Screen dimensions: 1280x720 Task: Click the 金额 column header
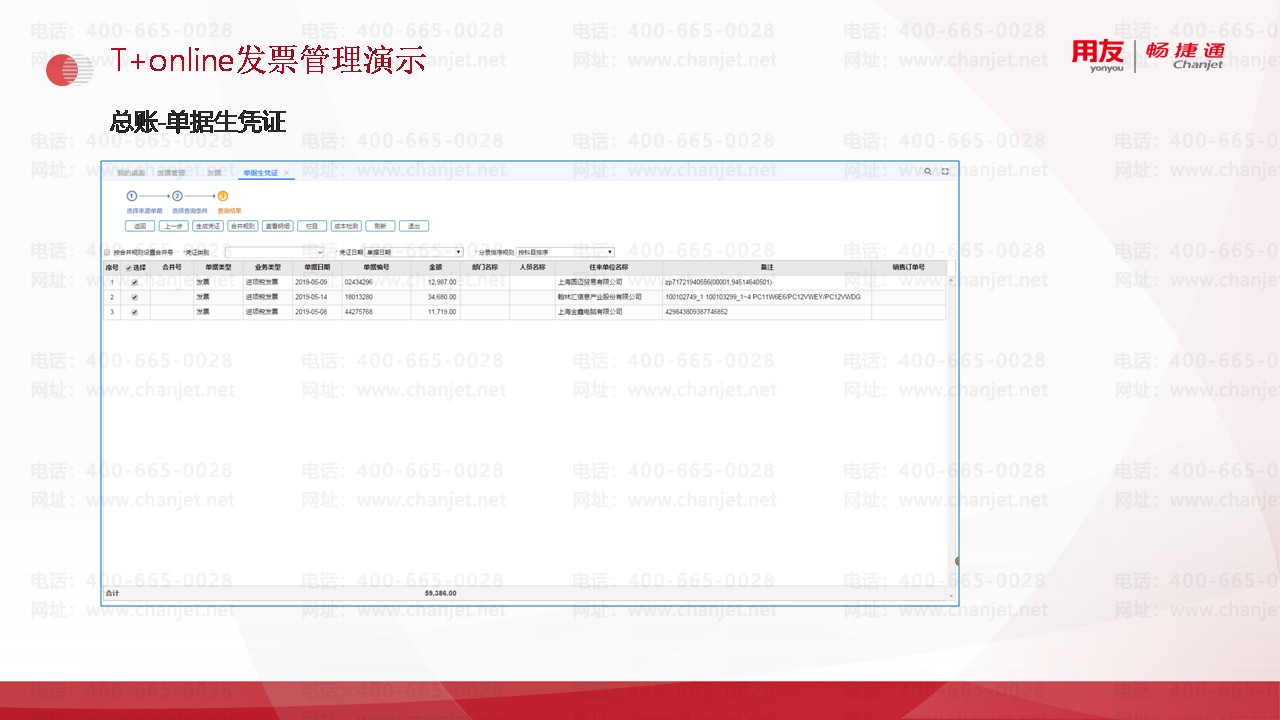435,268
